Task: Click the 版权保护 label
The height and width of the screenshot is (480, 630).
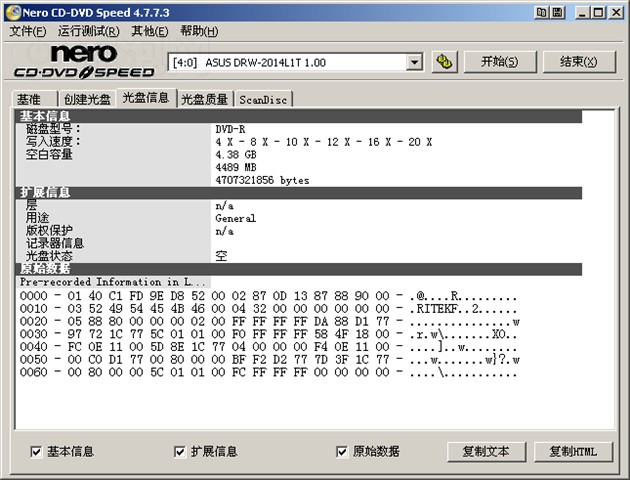Action: (49, 231)
